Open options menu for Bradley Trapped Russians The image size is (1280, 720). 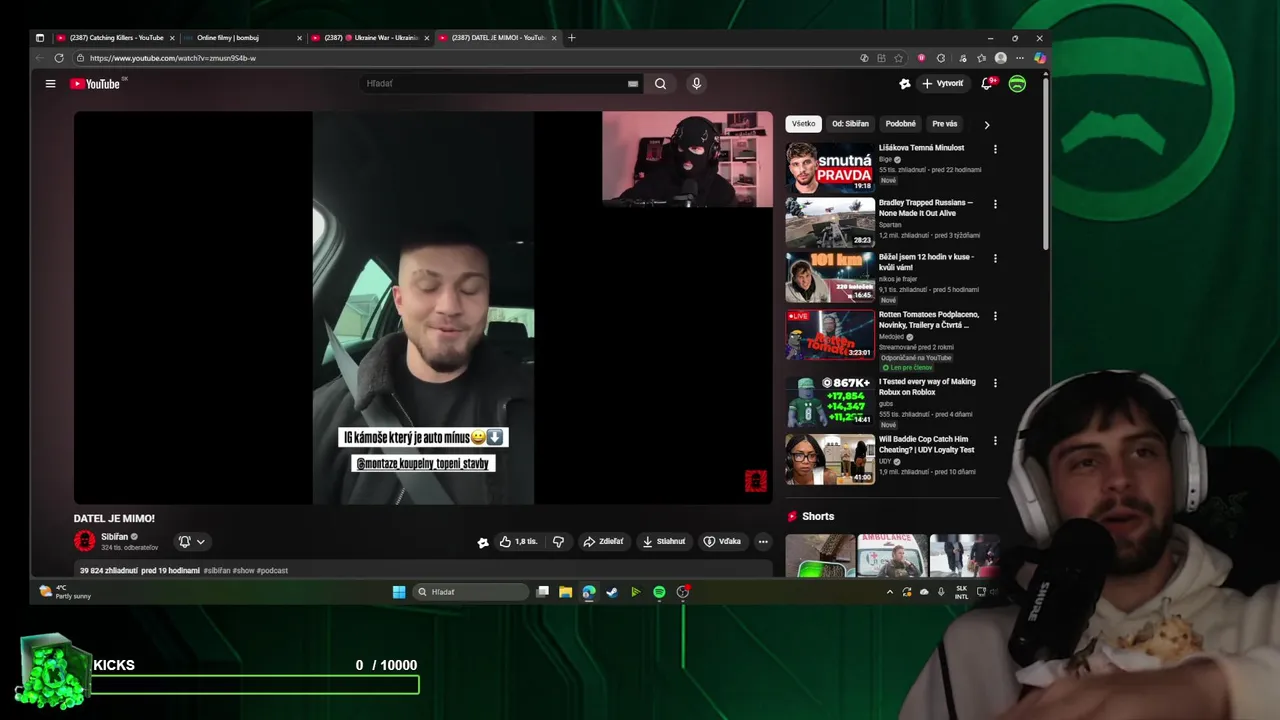tap(995, 204)
